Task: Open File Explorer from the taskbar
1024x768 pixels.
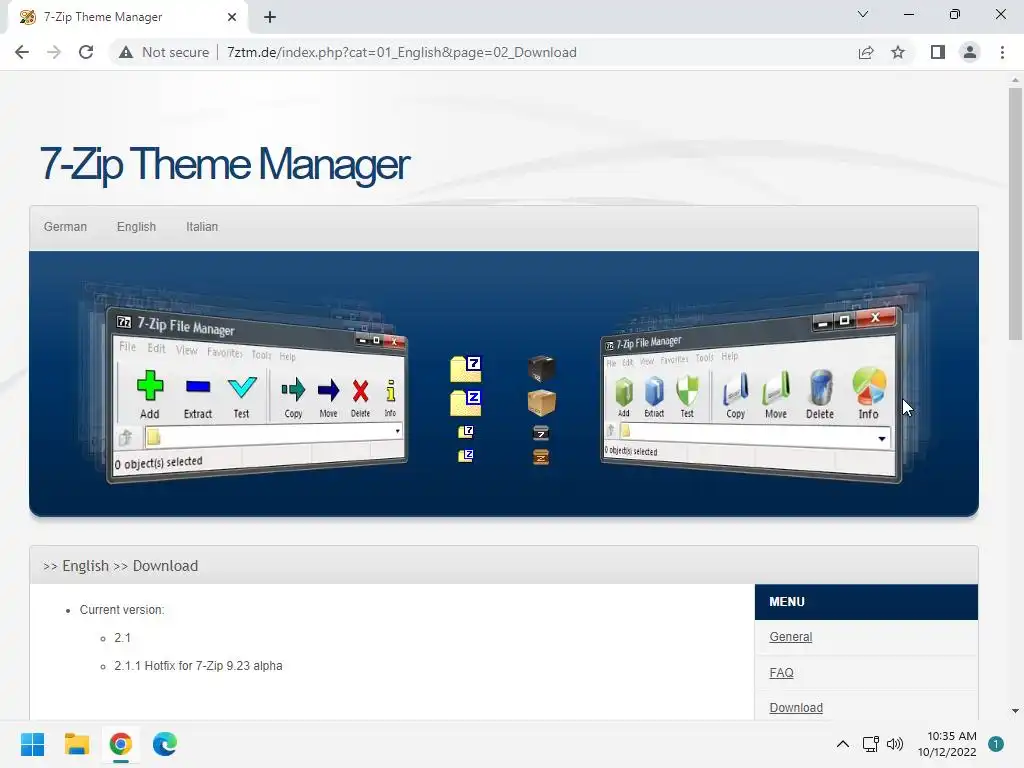Action: coord(76,744)
